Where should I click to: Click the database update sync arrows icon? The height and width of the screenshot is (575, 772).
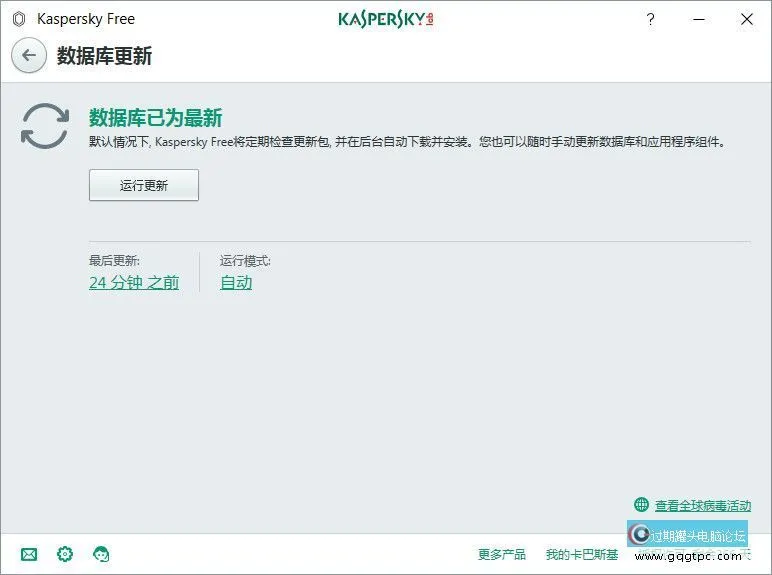click(45, 126)
